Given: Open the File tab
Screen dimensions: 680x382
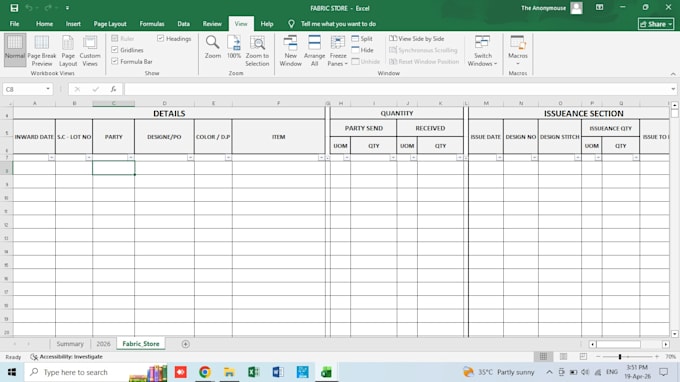Looking at the screenshot, I should (x=14, y=24).
